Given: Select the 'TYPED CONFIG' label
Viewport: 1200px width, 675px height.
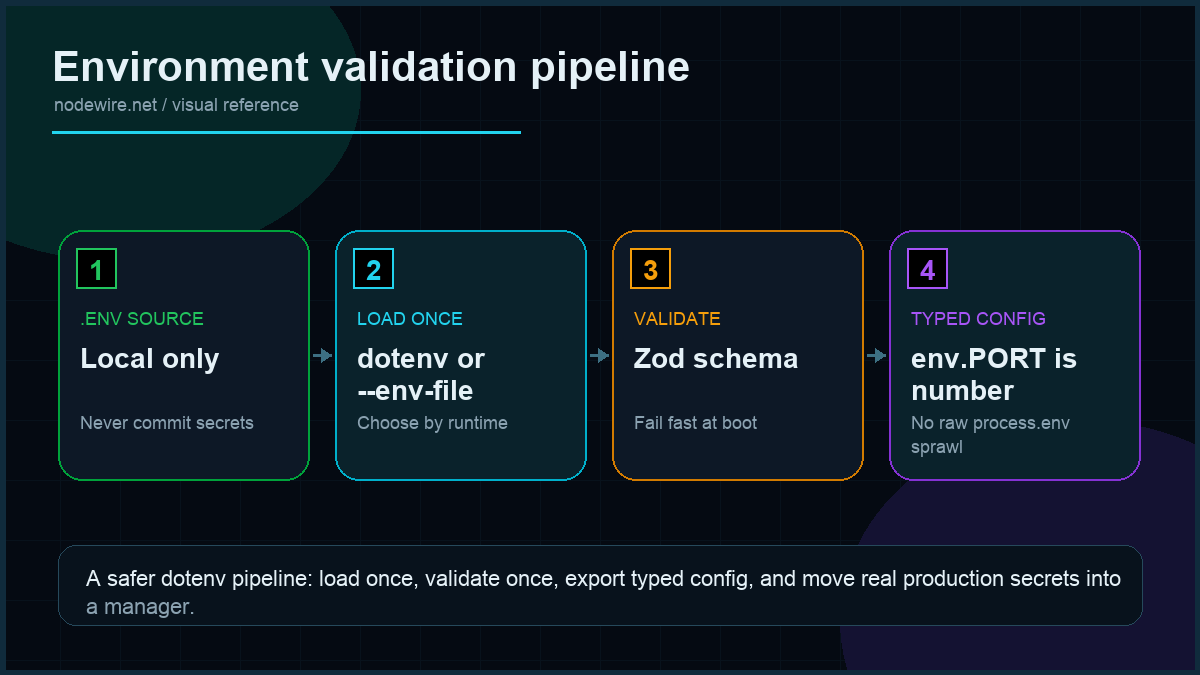Looking at the screenshot, I should [x=978, y=319].
